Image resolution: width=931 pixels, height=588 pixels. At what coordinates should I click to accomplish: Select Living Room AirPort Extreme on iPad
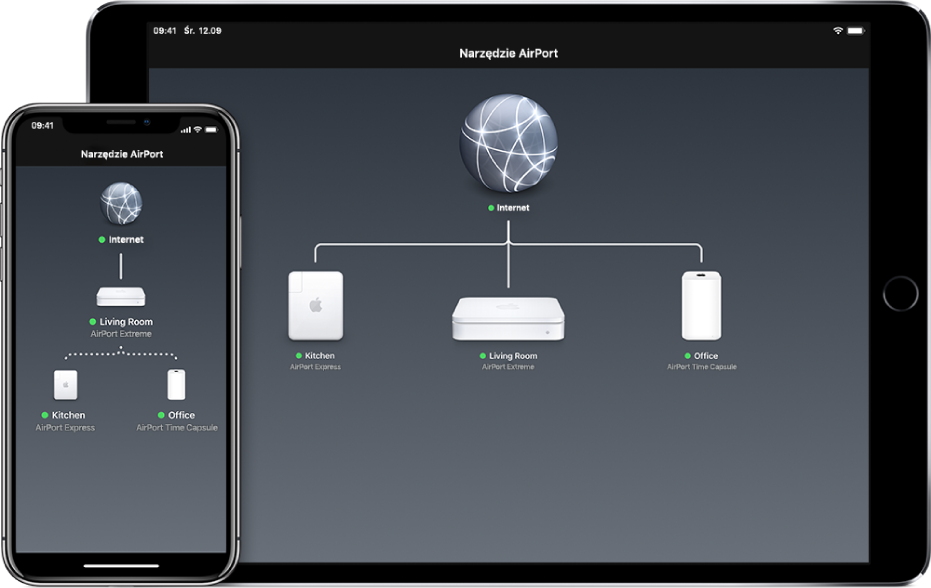[x=508, y=319]
